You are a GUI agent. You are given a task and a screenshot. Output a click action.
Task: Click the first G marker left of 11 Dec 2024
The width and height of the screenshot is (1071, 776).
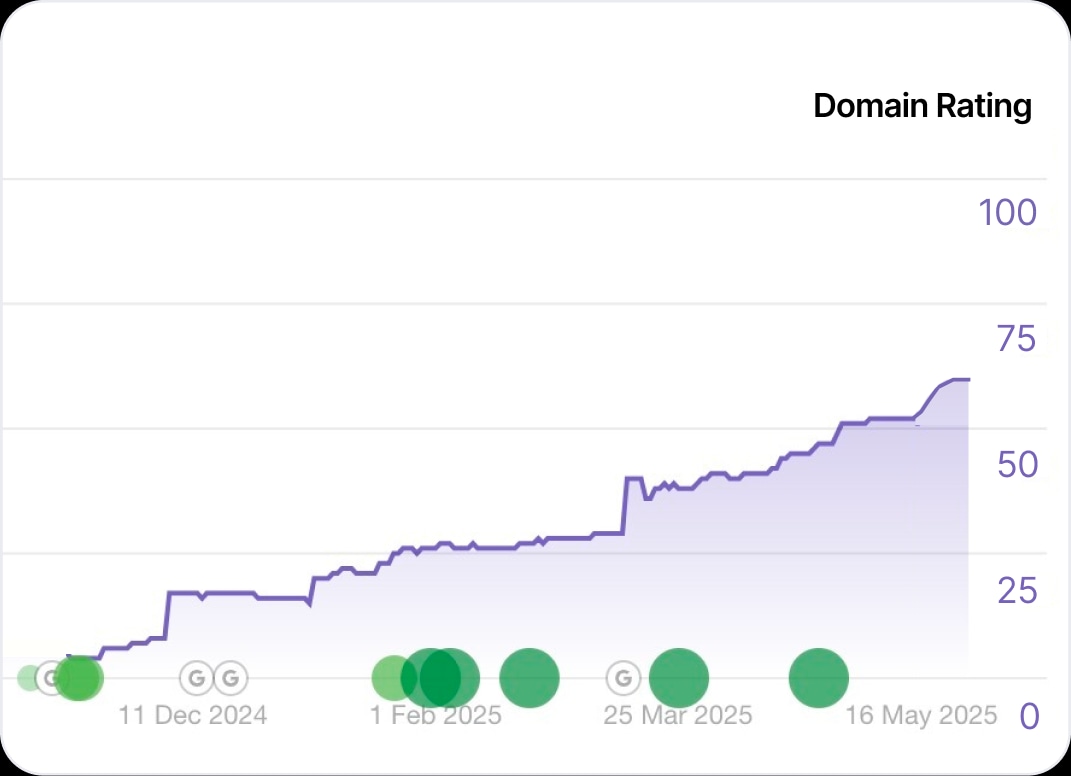[195, 677]
